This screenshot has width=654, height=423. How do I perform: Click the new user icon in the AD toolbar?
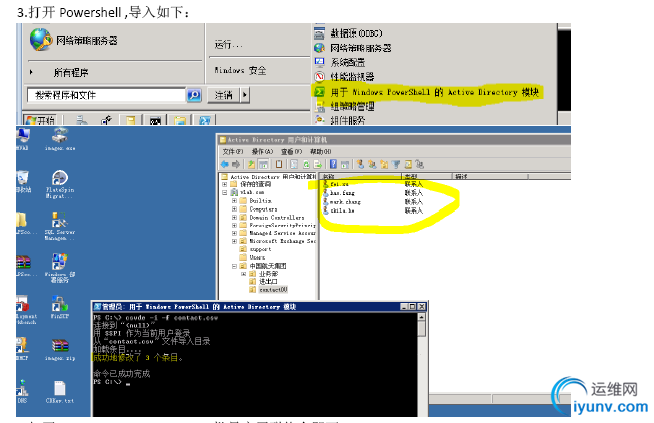360,164
